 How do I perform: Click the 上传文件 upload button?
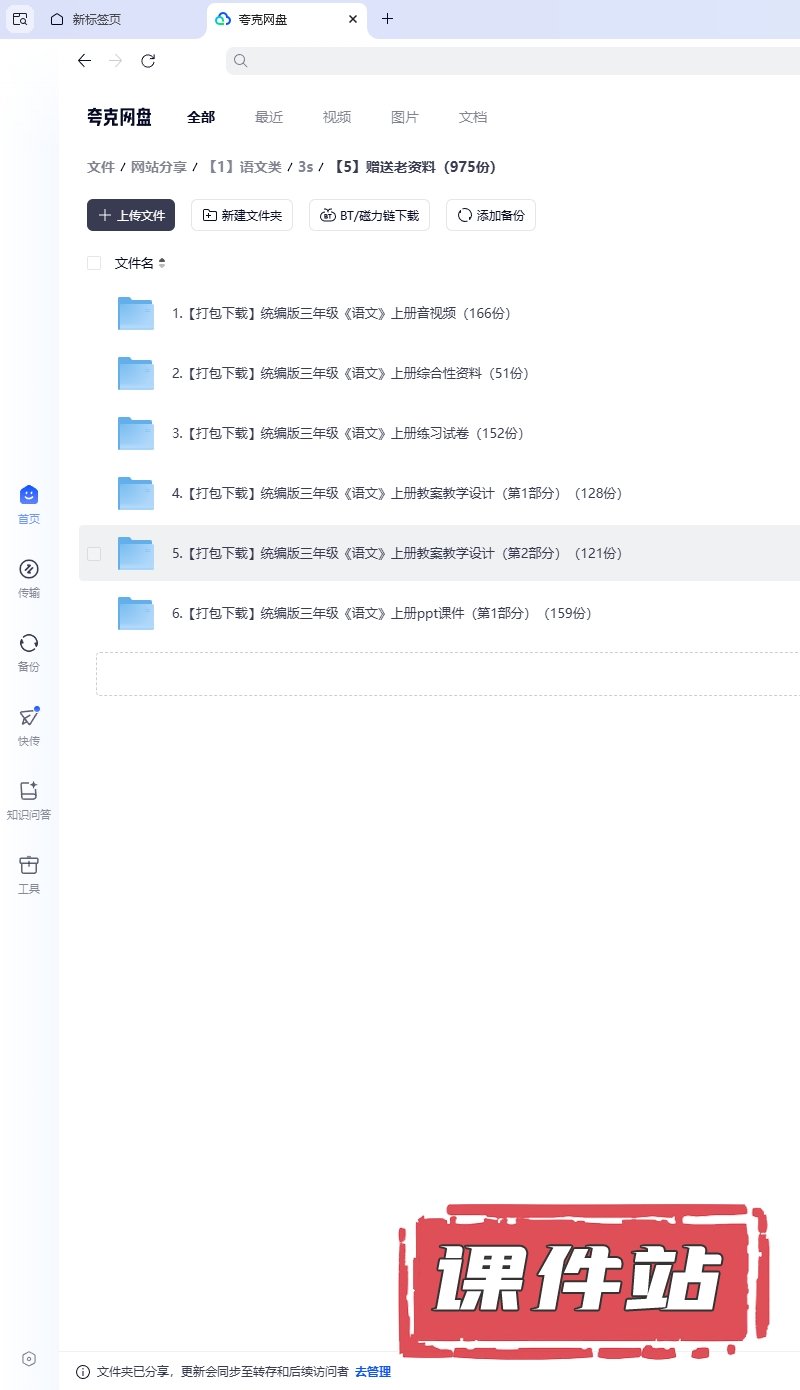[131, 215]
